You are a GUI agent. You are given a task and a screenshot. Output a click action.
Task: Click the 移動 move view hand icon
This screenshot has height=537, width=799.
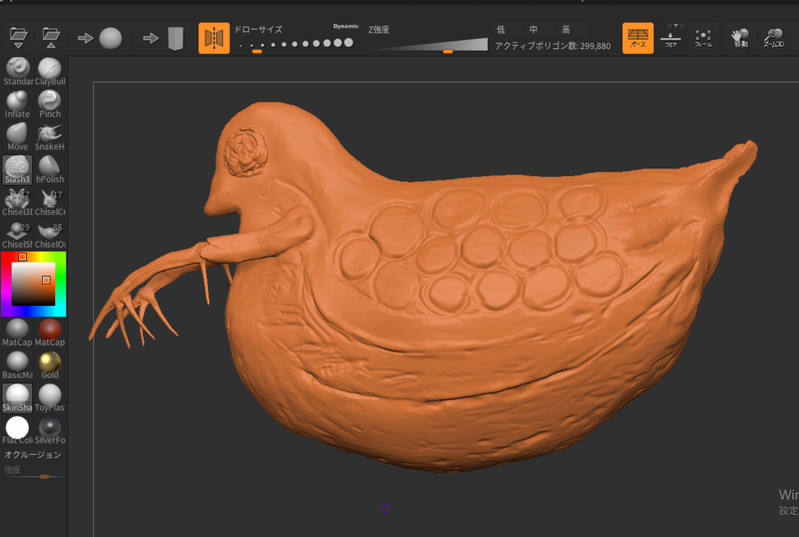click(x=740, y=38)
